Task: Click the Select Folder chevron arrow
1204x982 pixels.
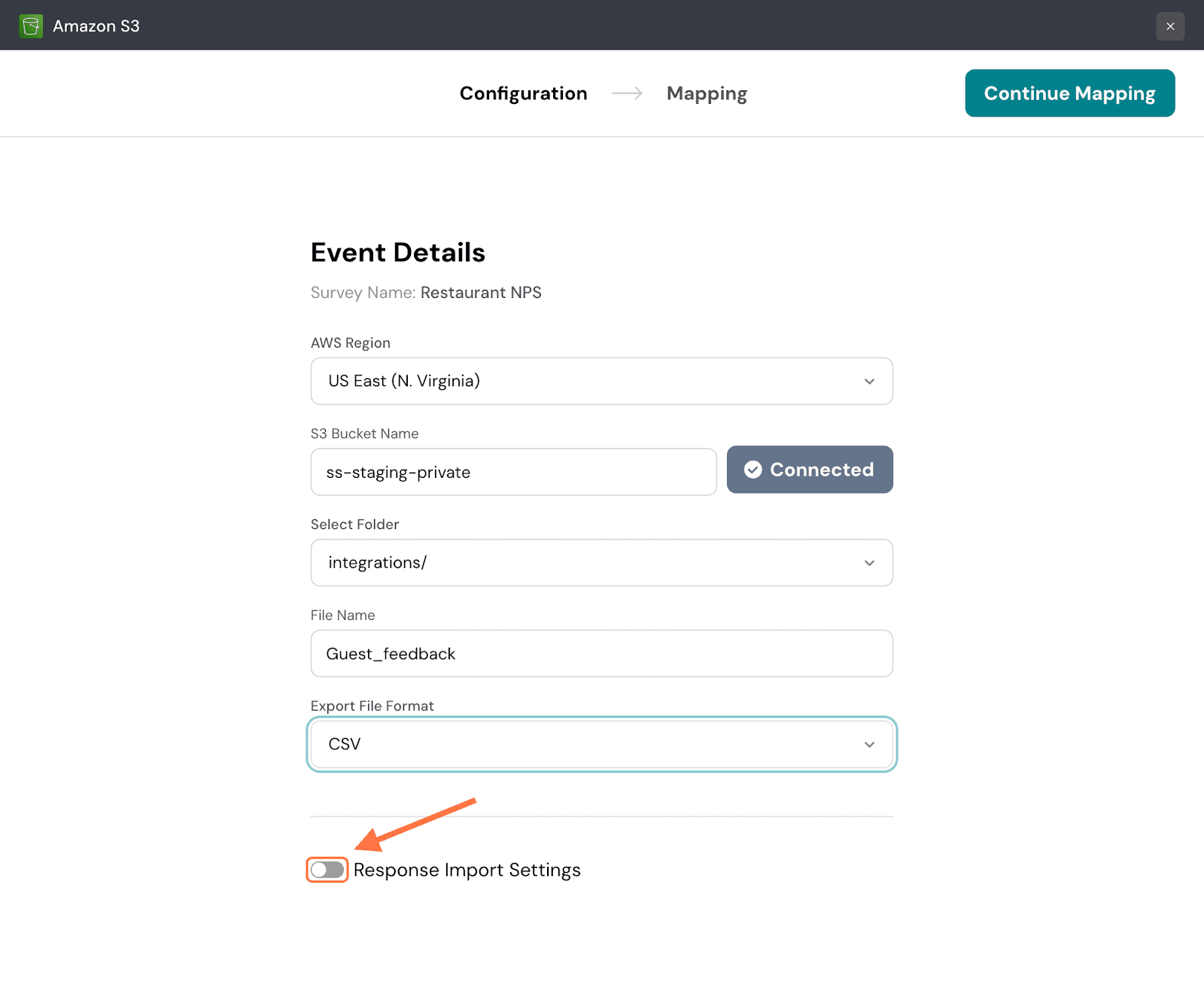Action: 869,563
